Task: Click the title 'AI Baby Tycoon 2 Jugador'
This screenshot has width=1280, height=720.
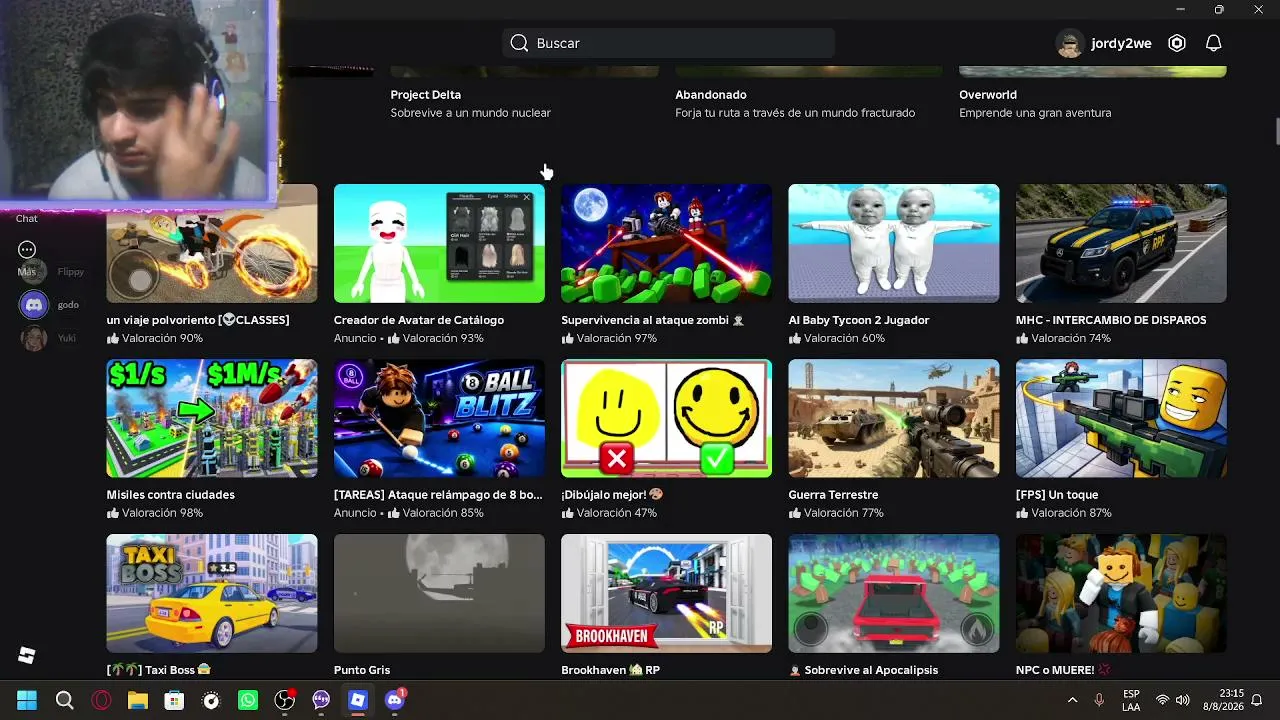Action: pyautogui.click(x=859, y=320)
